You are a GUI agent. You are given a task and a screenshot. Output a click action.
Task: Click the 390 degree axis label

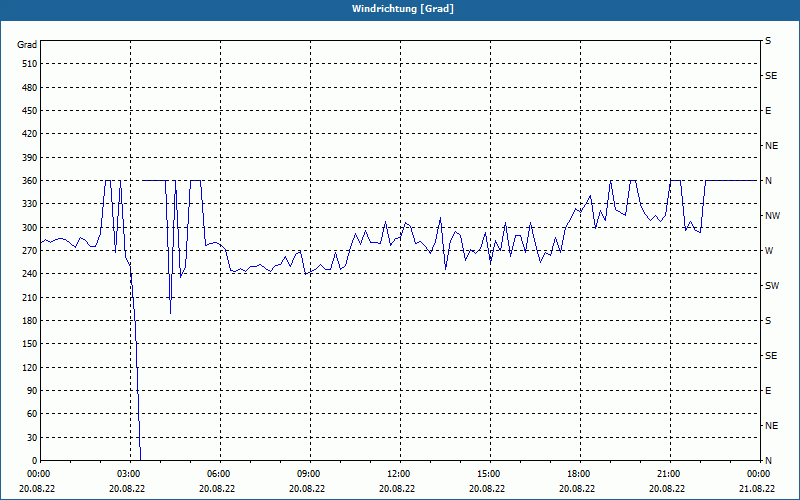pos(30,158)
